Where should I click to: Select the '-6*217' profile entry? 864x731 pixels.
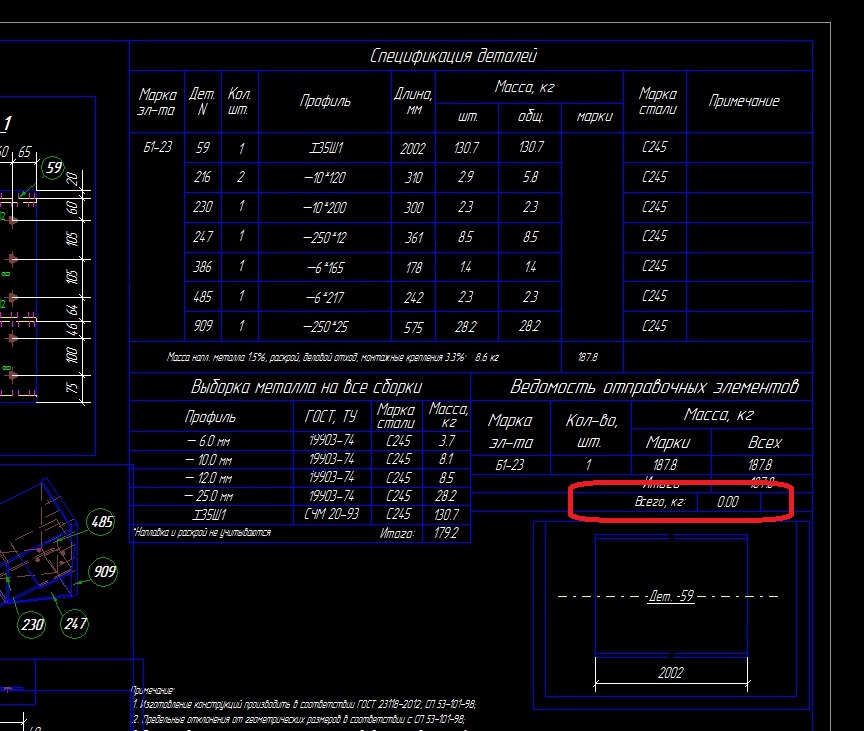[x=325, y=297]
